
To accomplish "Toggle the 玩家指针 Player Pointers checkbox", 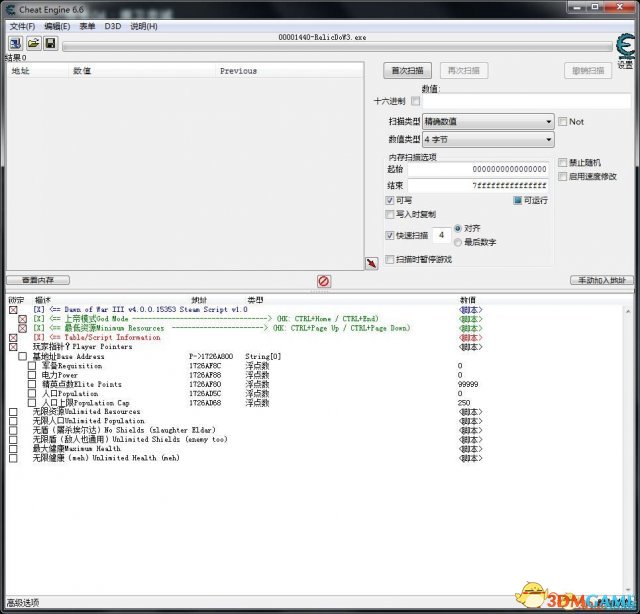I will click(13, 347).
